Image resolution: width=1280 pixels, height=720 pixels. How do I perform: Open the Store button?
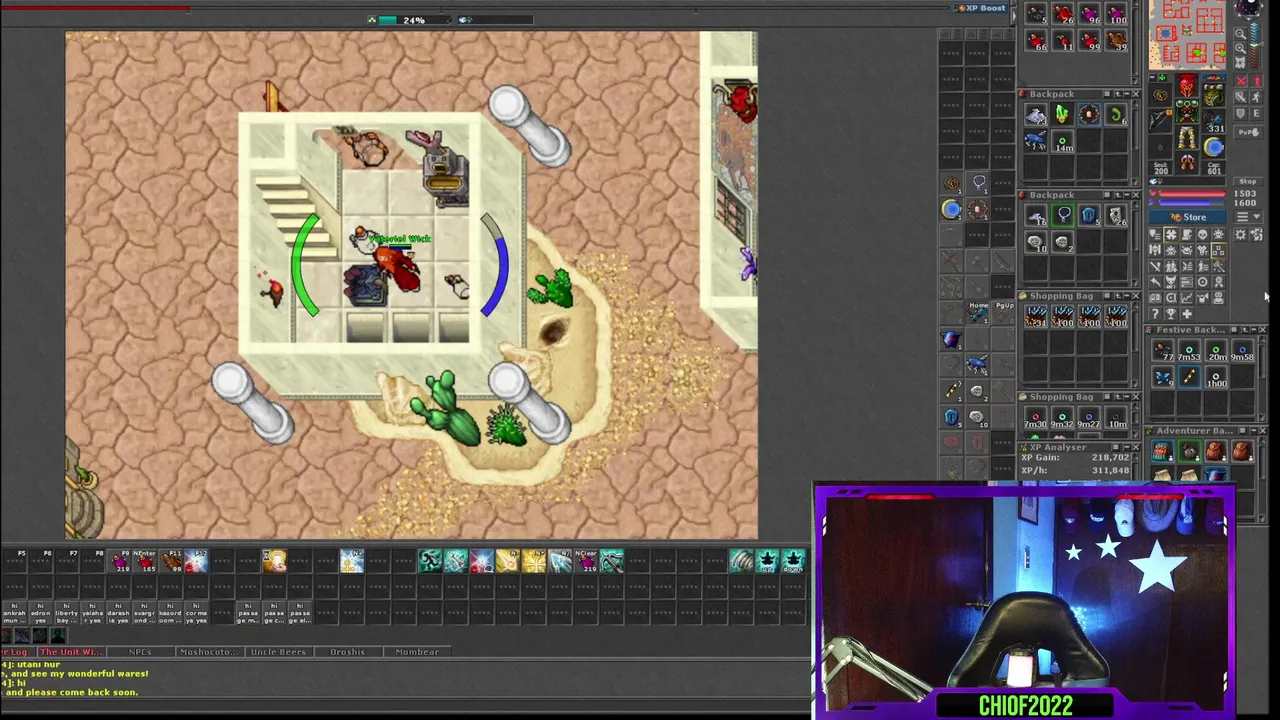click(x=1187, y=217)
